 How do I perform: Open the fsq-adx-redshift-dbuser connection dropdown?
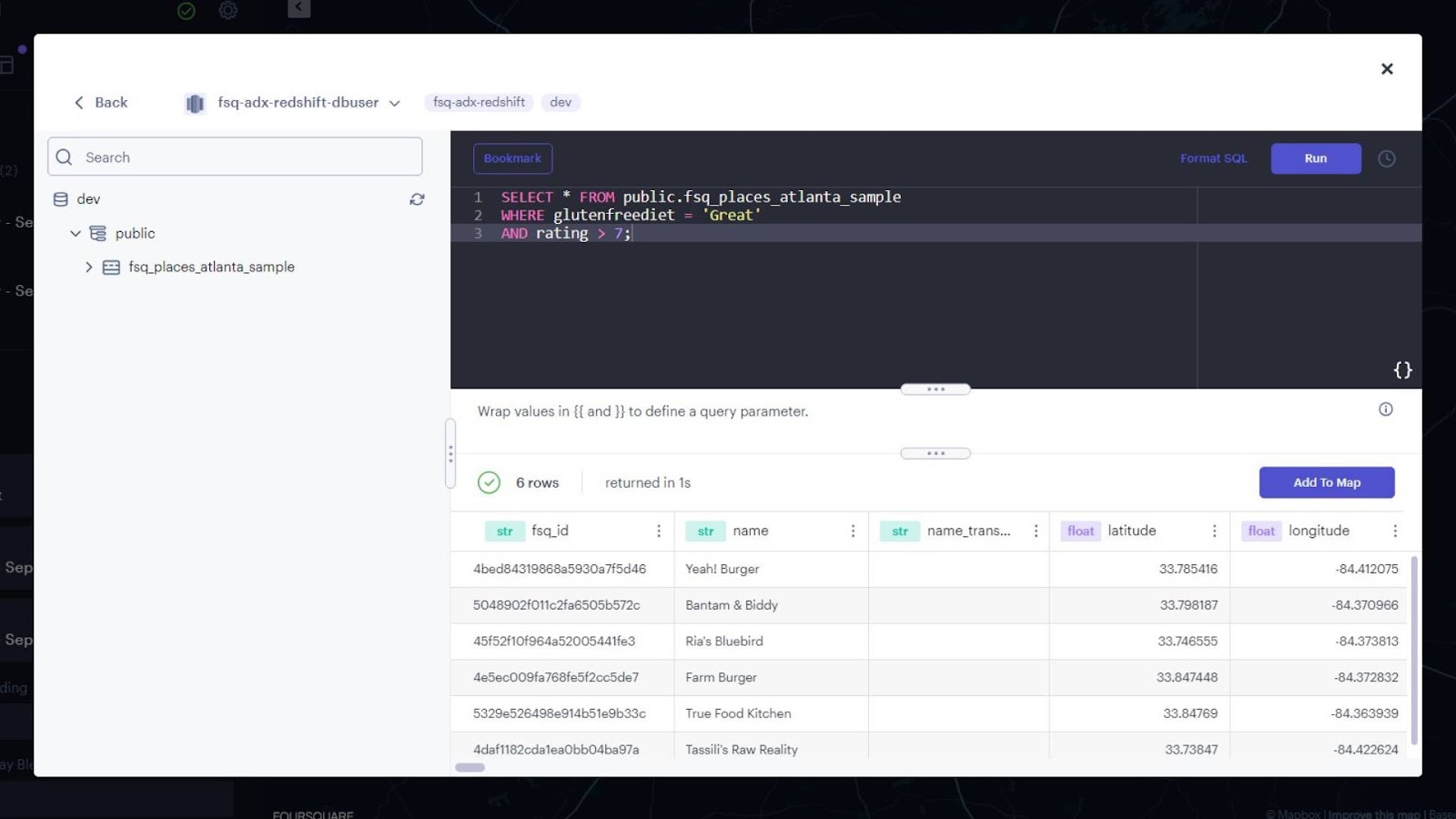pyautogui.click(x=394, y=104)
